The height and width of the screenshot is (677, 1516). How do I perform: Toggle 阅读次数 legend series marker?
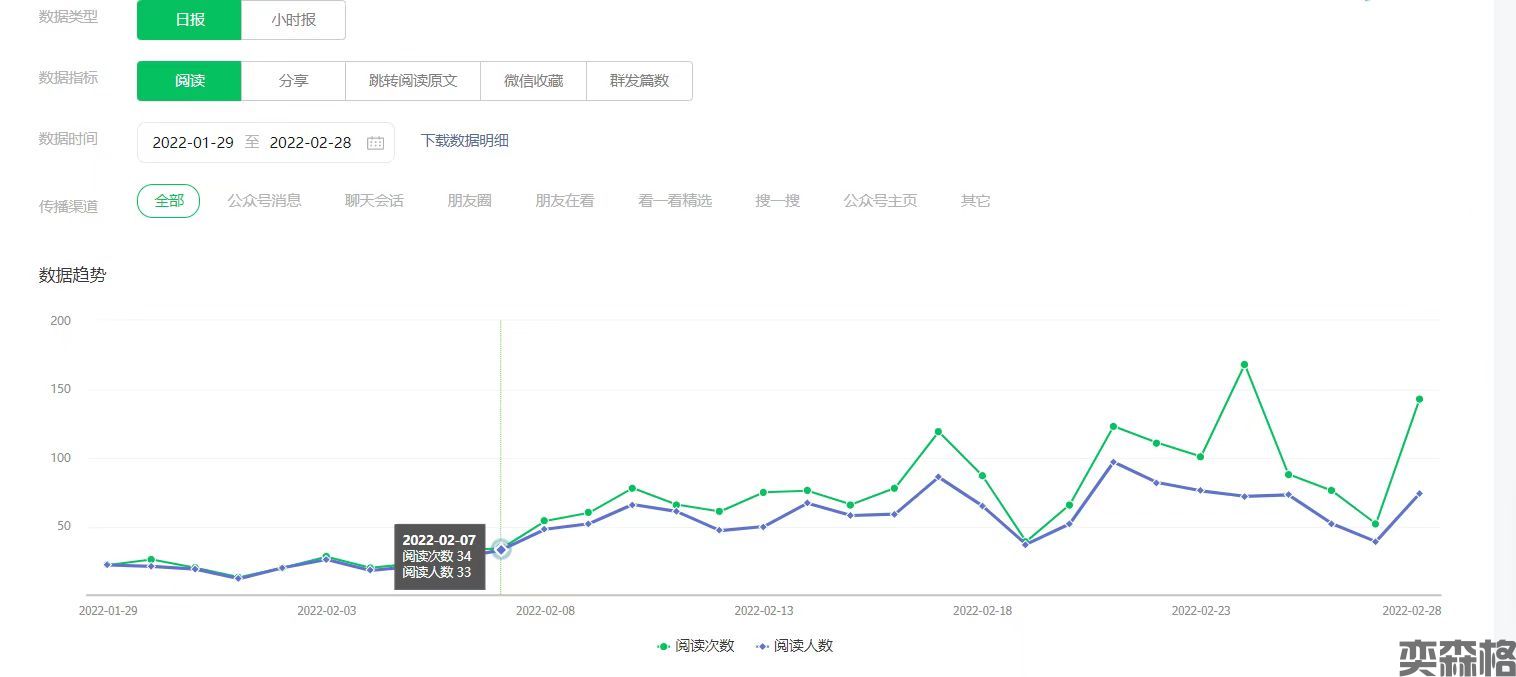pos(664,646)
